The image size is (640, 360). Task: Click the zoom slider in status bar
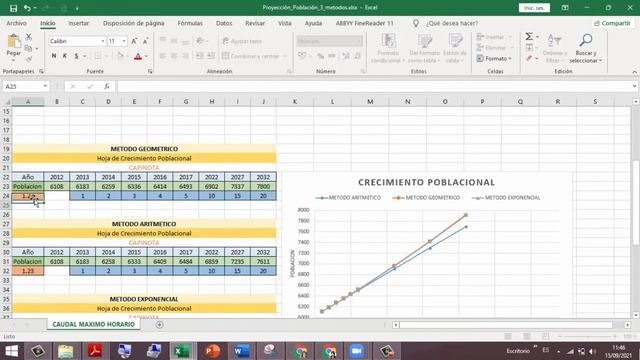[x=588, y=336]
